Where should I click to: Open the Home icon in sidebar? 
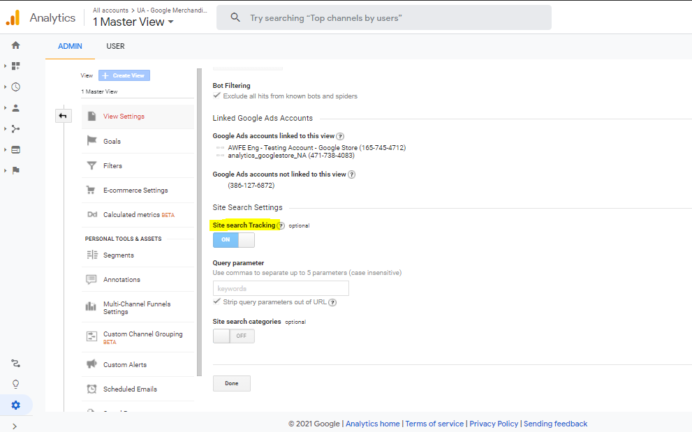click(16, 45)
